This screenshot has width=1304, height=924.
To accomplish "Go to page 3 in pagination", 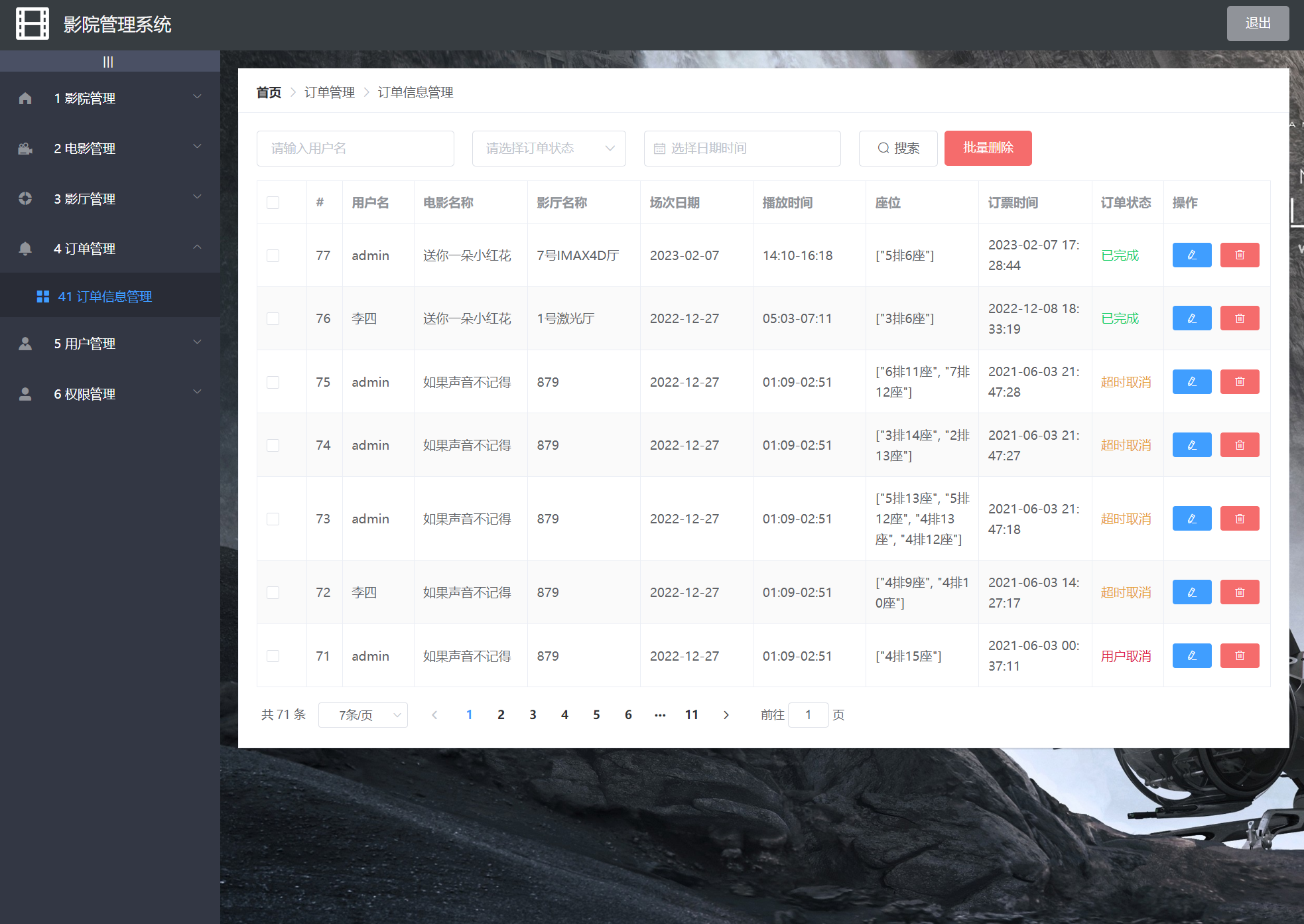I will 533,715.
